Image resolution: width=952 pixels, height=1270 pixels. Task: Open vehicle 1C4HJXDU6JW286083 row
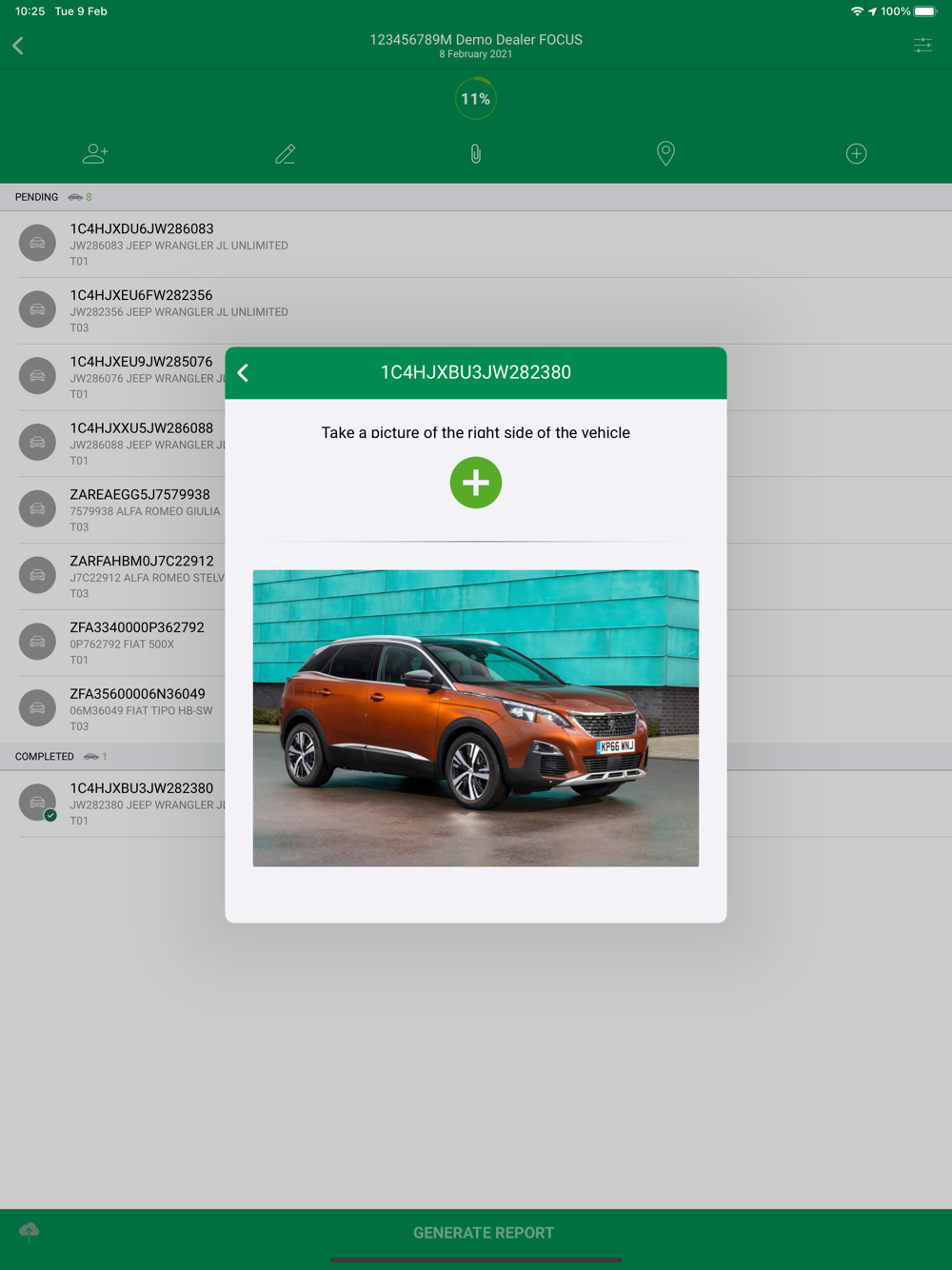(476, 244)
